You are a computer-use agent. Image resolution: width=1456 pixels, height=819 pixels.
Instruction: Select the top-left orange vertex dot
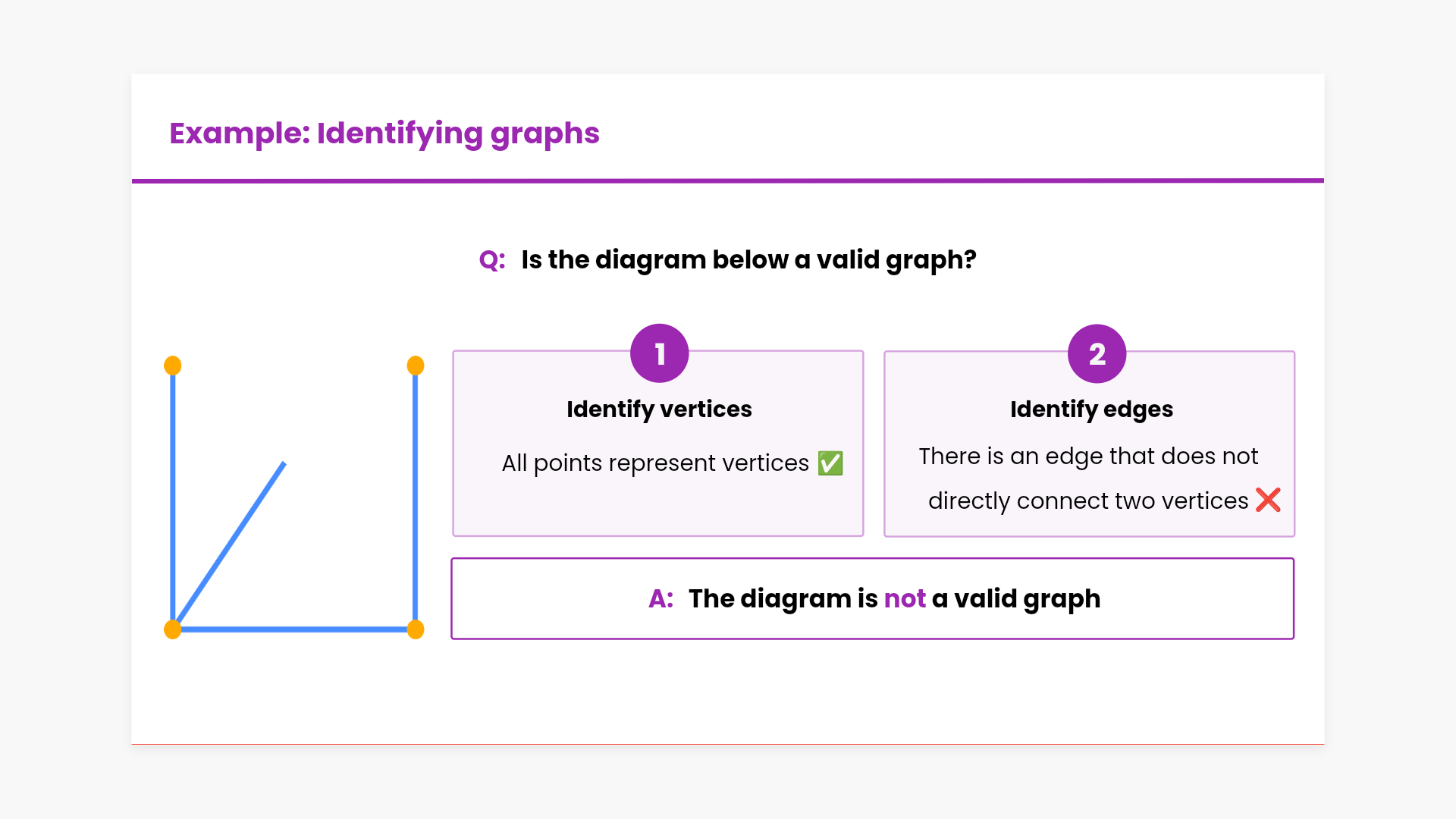pos(173,366)
